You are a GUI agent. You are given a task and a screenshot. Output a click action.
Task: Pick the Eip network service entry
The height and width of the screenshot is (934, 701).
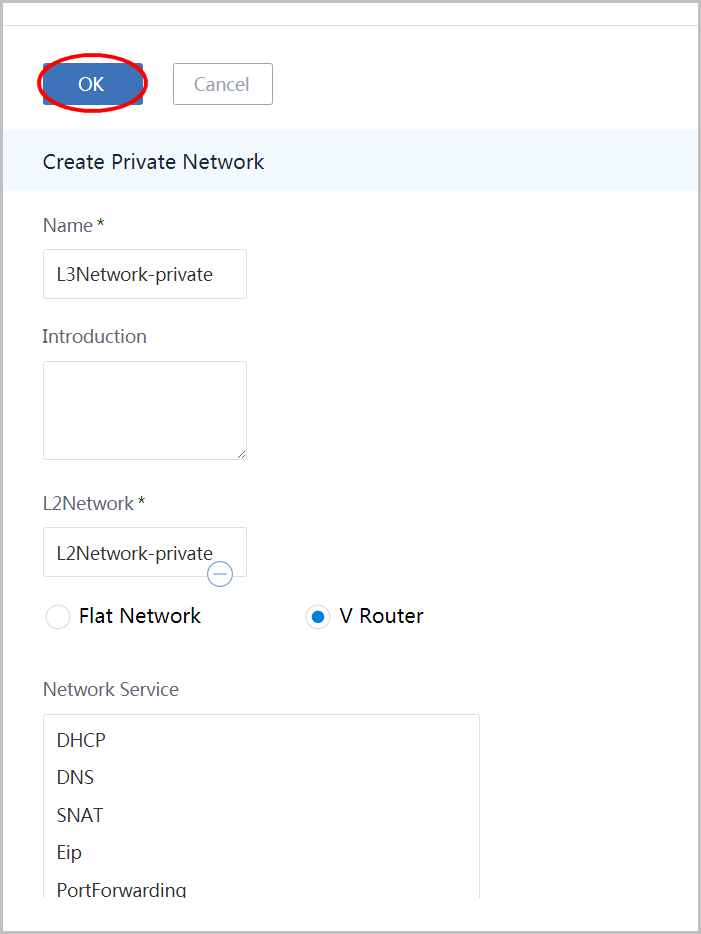click(69, 852)
